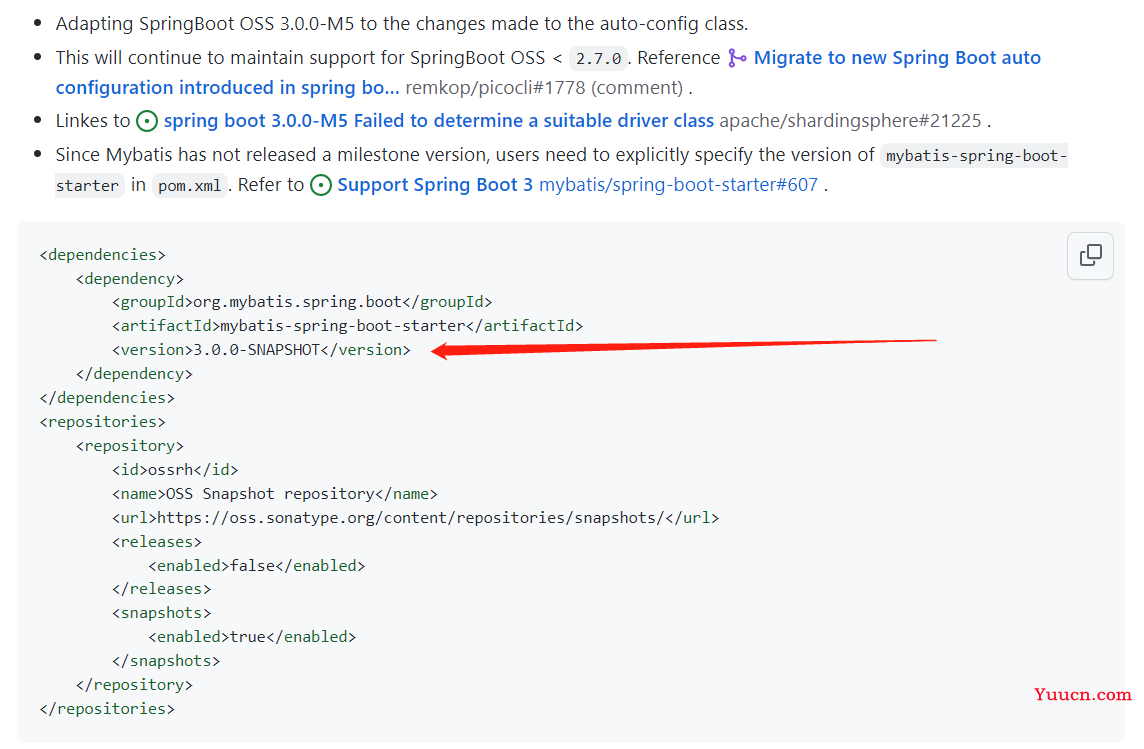Select the '<releases>' opening tag line
Image resolution: width=1144 pixels, height=749 pixels.
coord(157,542)
